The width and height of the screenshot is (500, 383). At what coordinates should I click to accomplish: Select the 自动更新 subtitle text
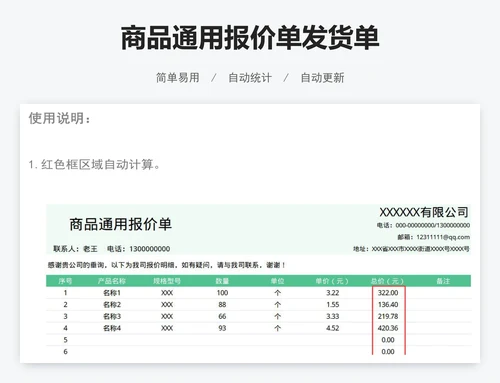click(x=322, y=78)
